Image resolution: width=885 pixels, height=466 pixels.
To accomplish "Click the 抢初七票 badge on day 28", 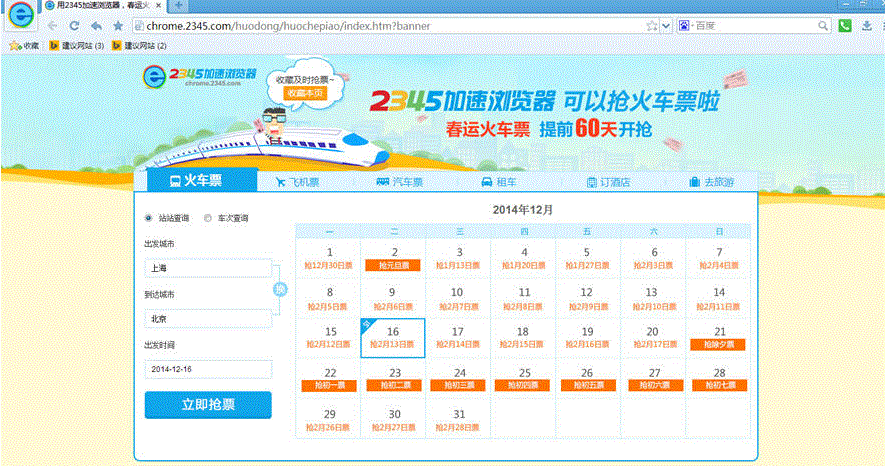I will coord(719,385).
